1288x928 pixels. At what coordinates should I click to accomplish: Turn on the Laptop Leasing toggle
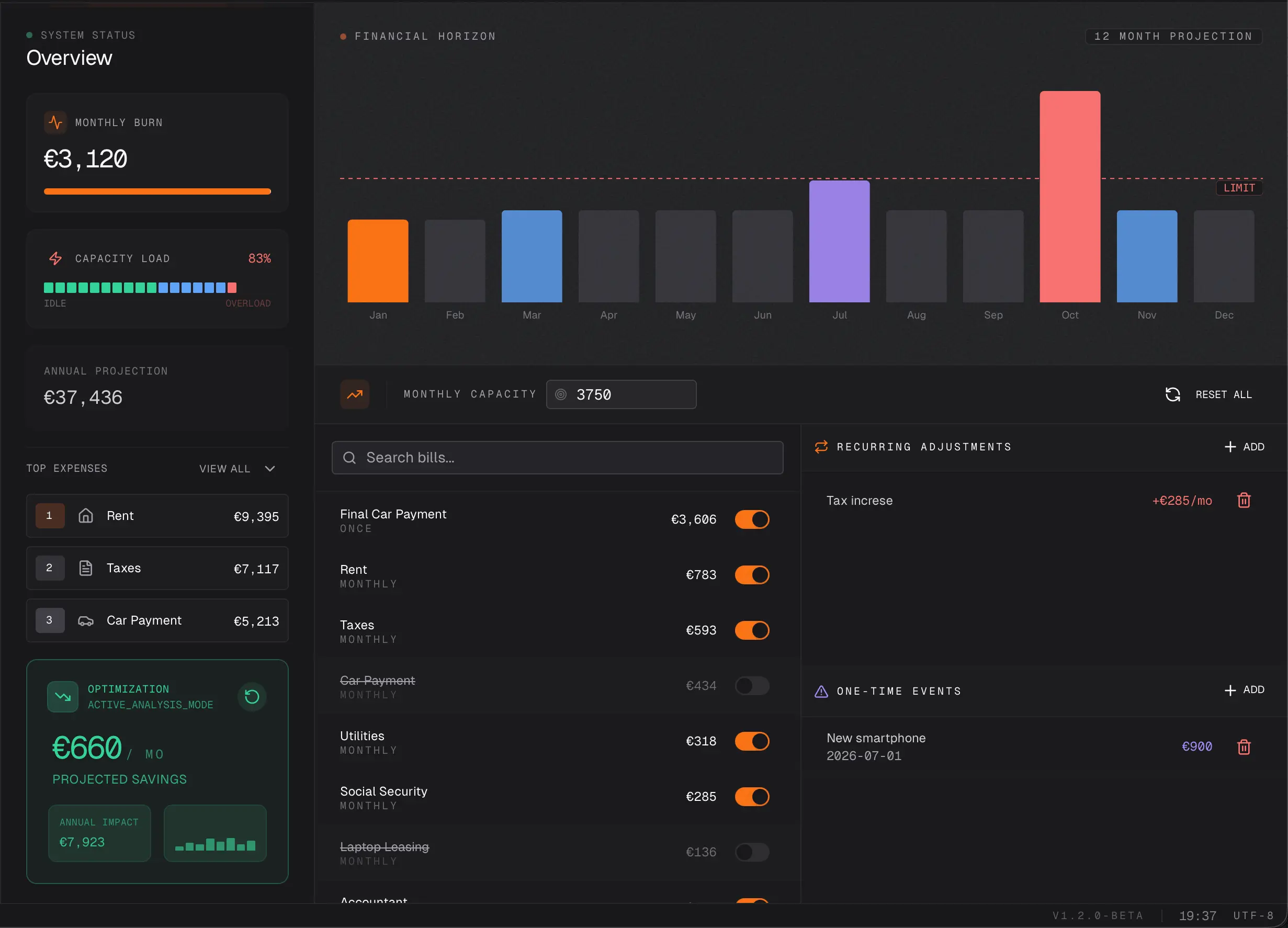click(x=752, y=852)
